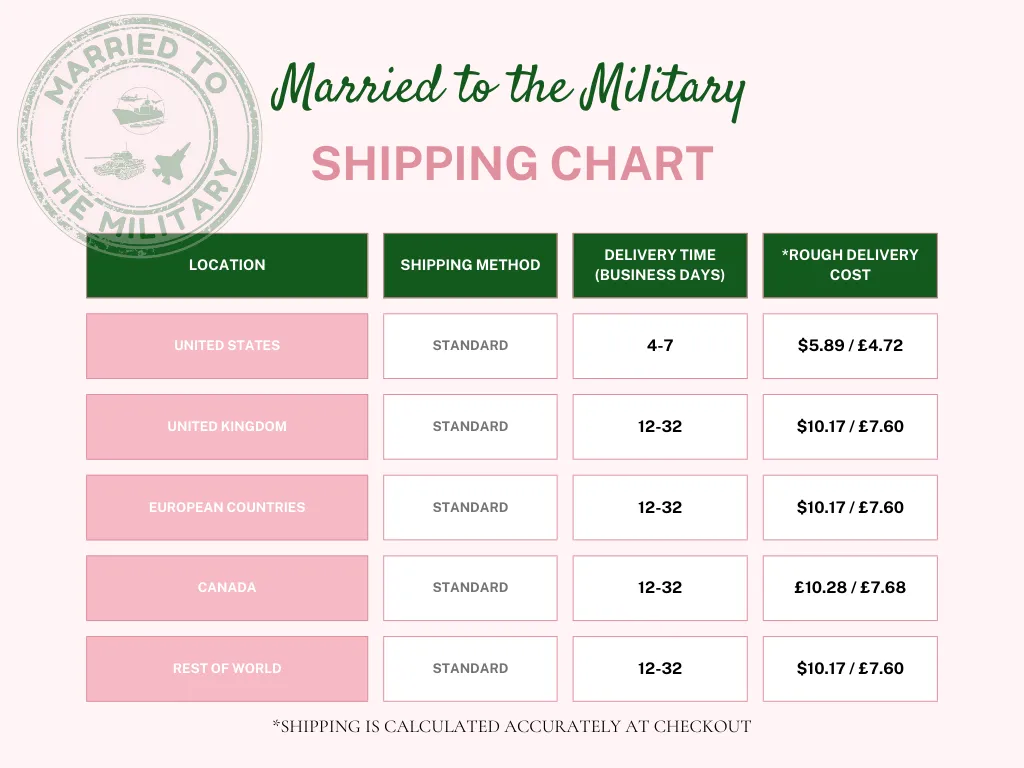
Task: Click Rest of World 12-32 delivery time
Action: [x=660, y=669]
